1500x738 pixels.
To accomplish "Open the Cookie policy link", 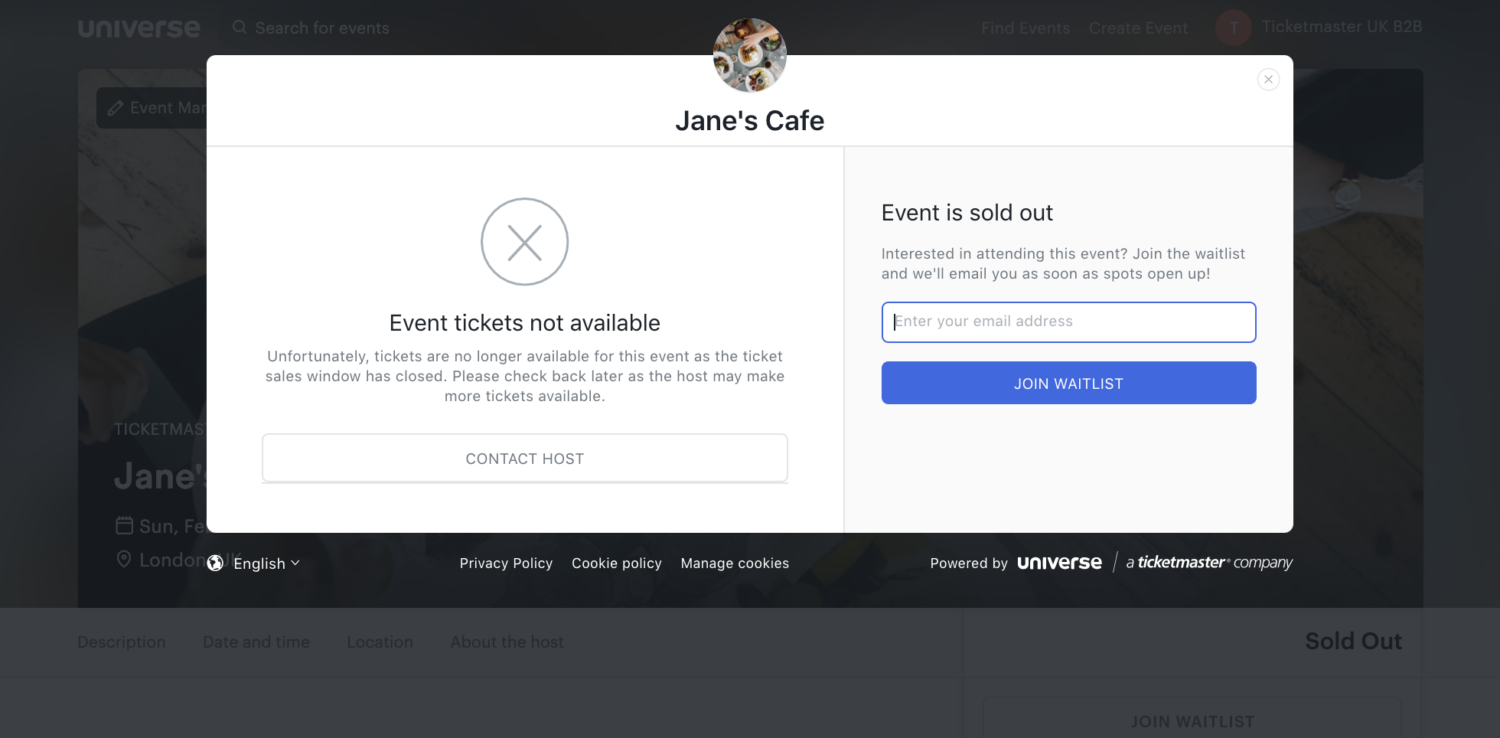I will 617,563.
